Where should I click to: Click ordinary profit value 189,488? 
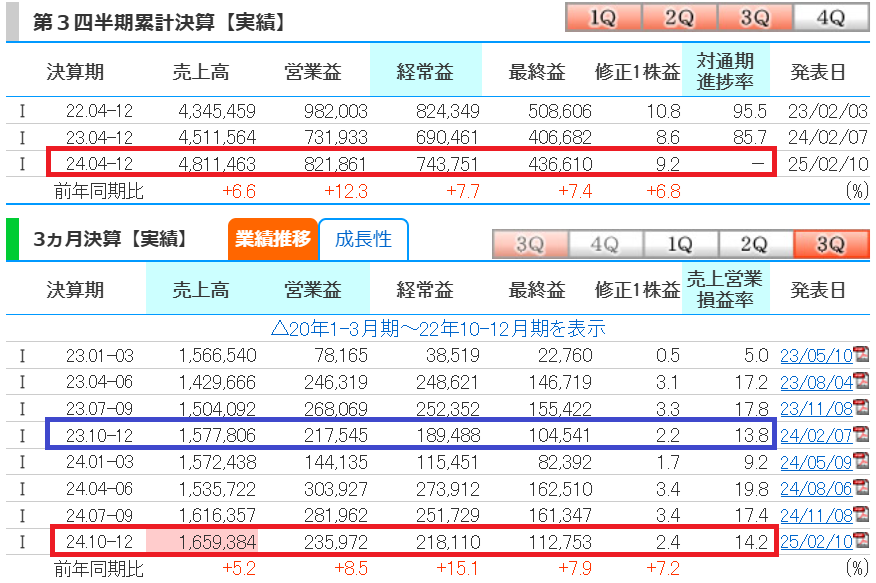[448, 436]
